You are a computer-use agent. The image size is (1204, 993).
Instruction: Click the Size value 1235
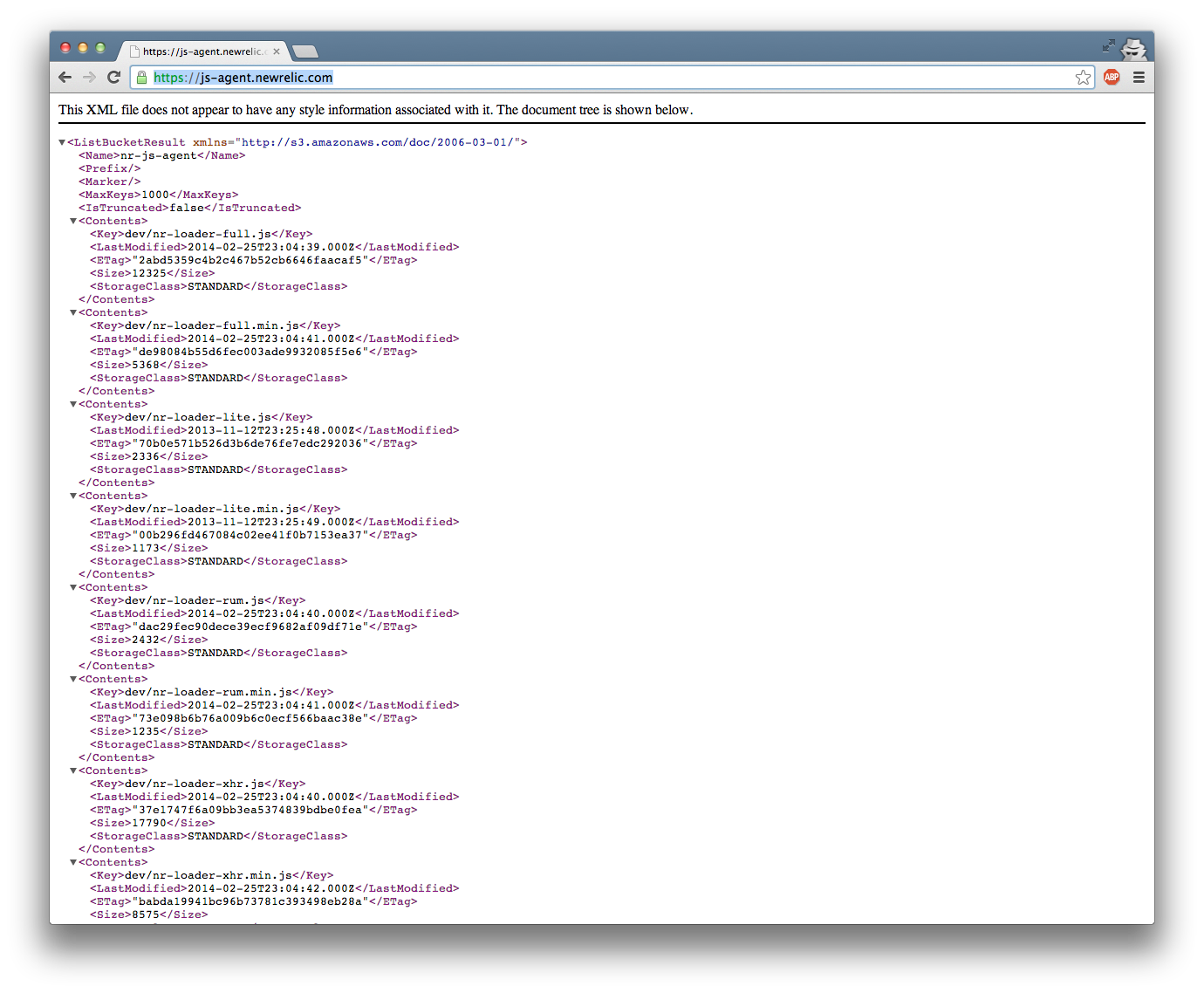(x=146, y=731)
